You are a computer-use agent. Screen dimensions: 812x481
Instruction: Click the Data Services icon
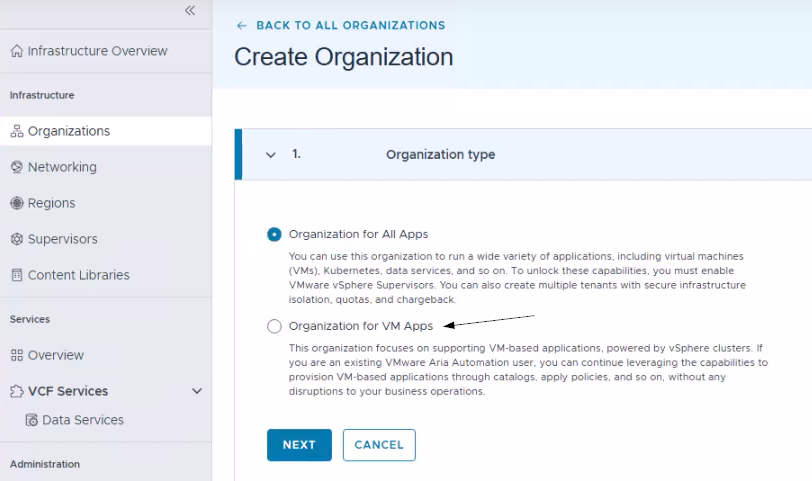[x=31, y=420]
